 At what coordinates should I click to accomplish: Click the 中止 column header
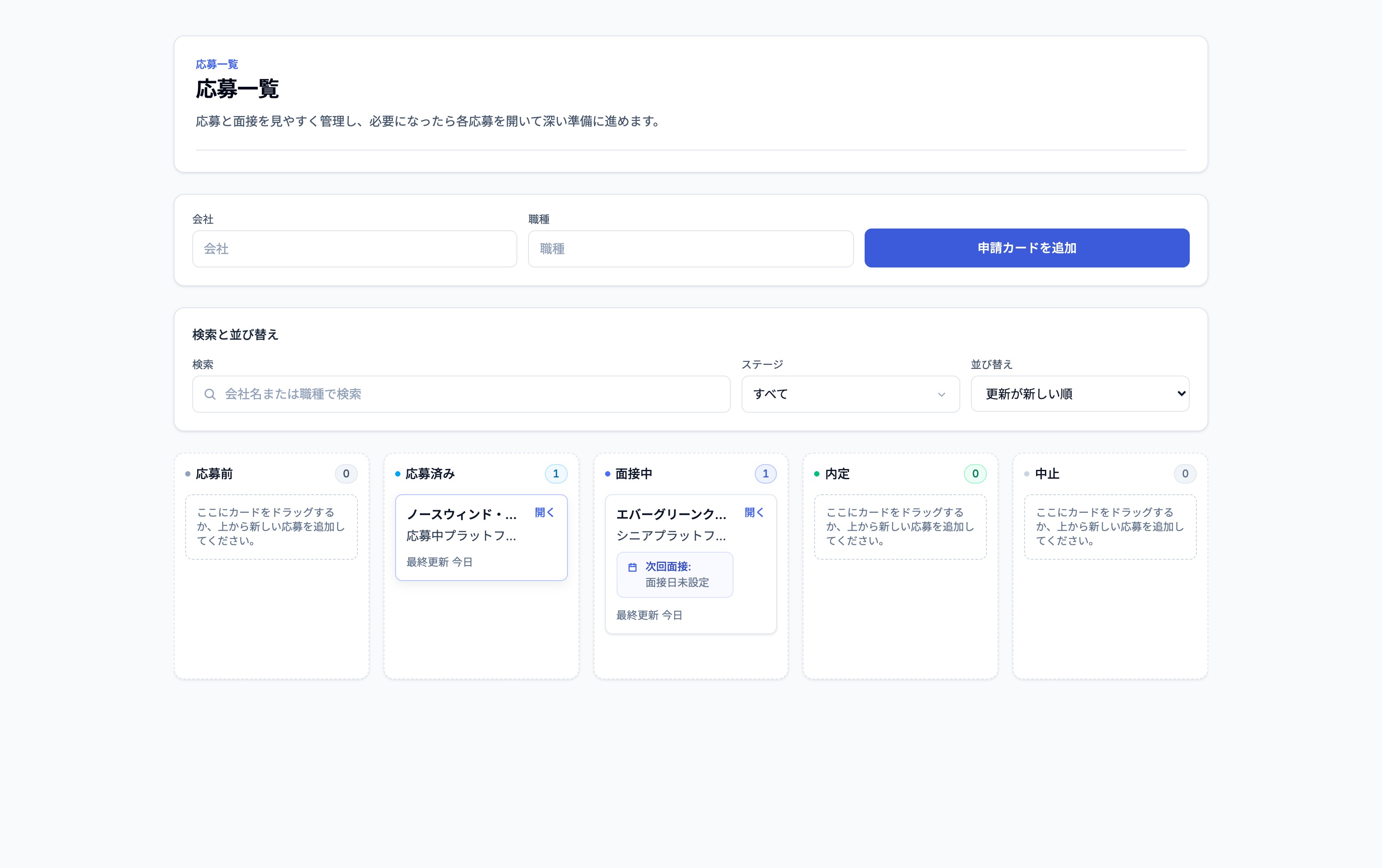pyautogui.click(x=1047, y=474)
